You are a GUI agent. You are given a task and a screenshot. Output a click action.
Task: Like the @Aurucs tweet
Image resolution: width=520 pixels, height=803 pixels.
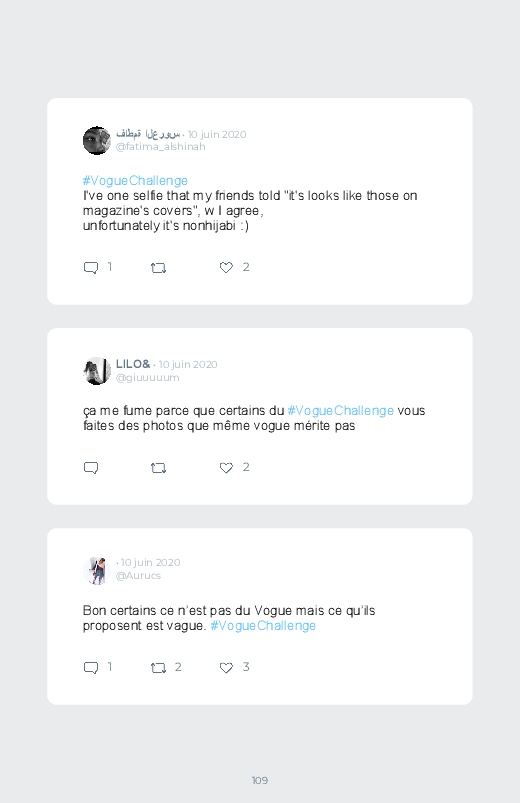tap(226, 667)
